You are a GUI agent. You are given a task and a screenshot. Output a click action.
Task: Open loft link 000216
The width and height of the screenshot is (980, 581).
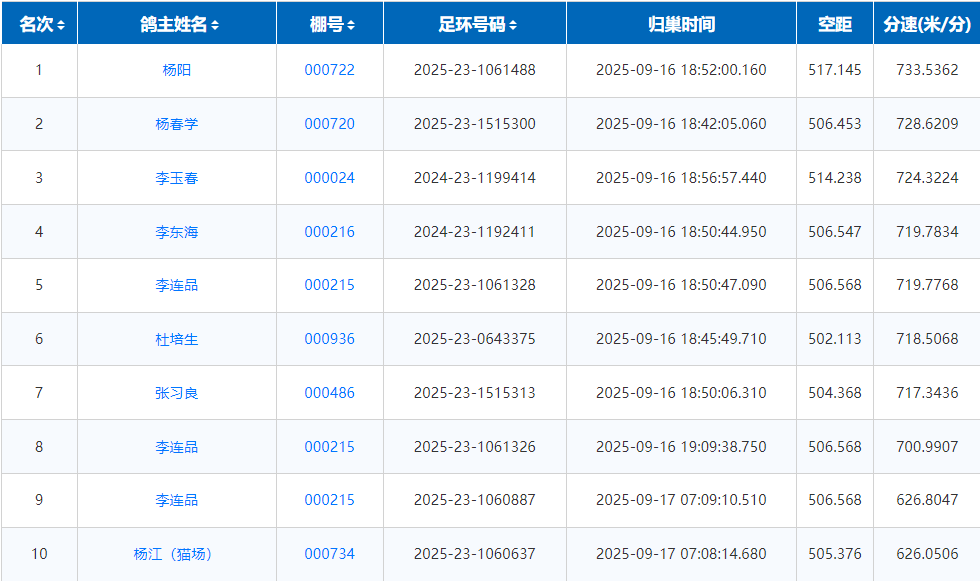(329, 232)
